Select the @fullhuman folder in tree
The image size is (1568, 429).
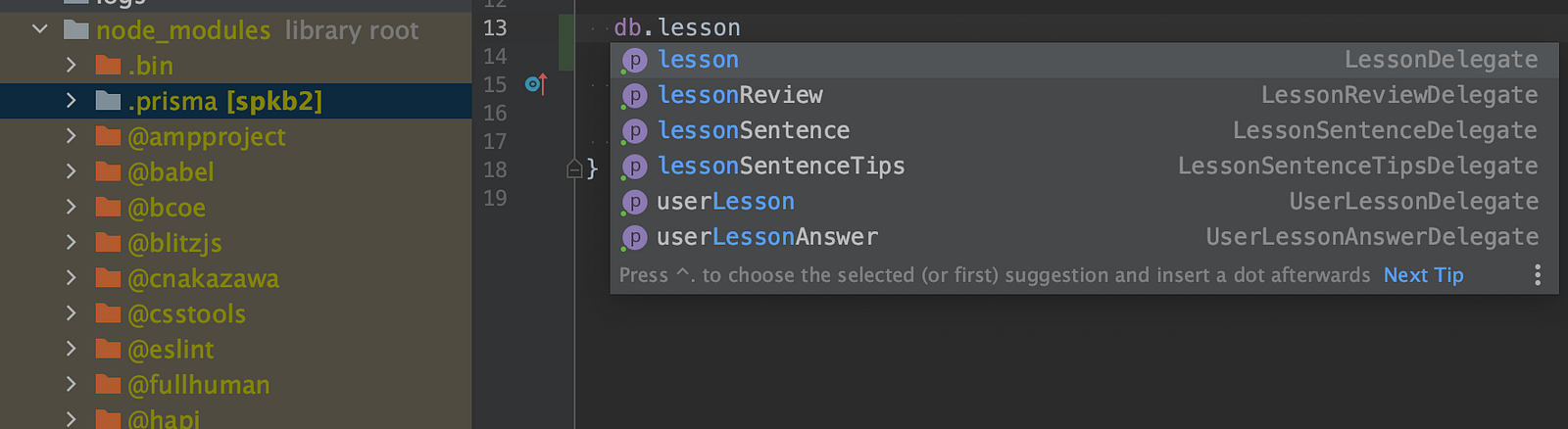[198, 385]
